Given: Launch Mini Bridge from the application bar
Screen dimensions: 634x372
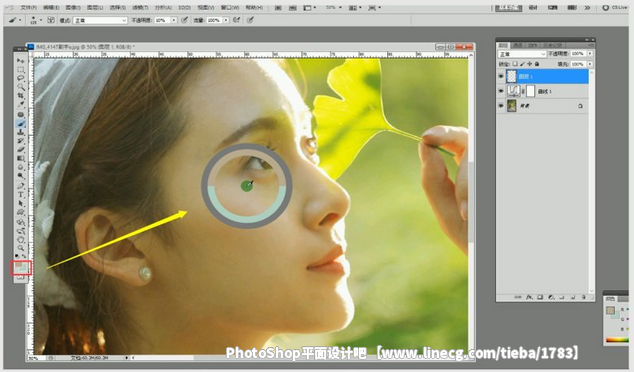Looking at the screenshot, I should (292, 8).
